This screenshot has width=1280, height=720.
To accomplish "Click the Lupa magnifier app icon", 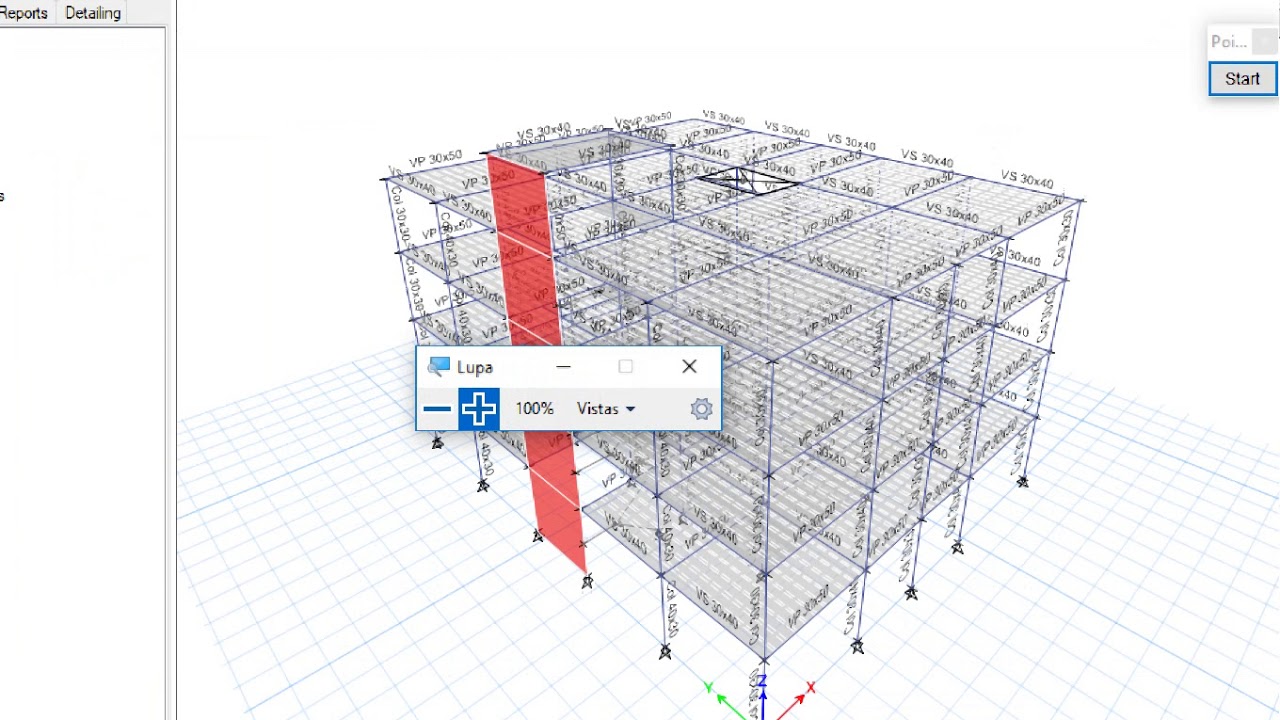I will click(x=438, y=367).
